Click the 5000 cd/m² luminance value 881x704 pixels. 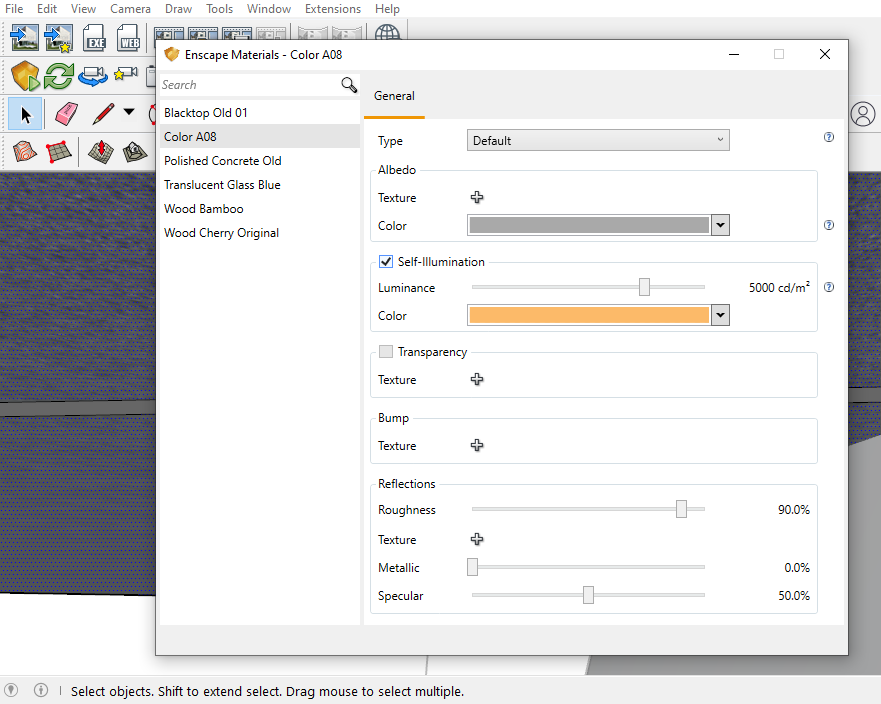tap(779, 287)
